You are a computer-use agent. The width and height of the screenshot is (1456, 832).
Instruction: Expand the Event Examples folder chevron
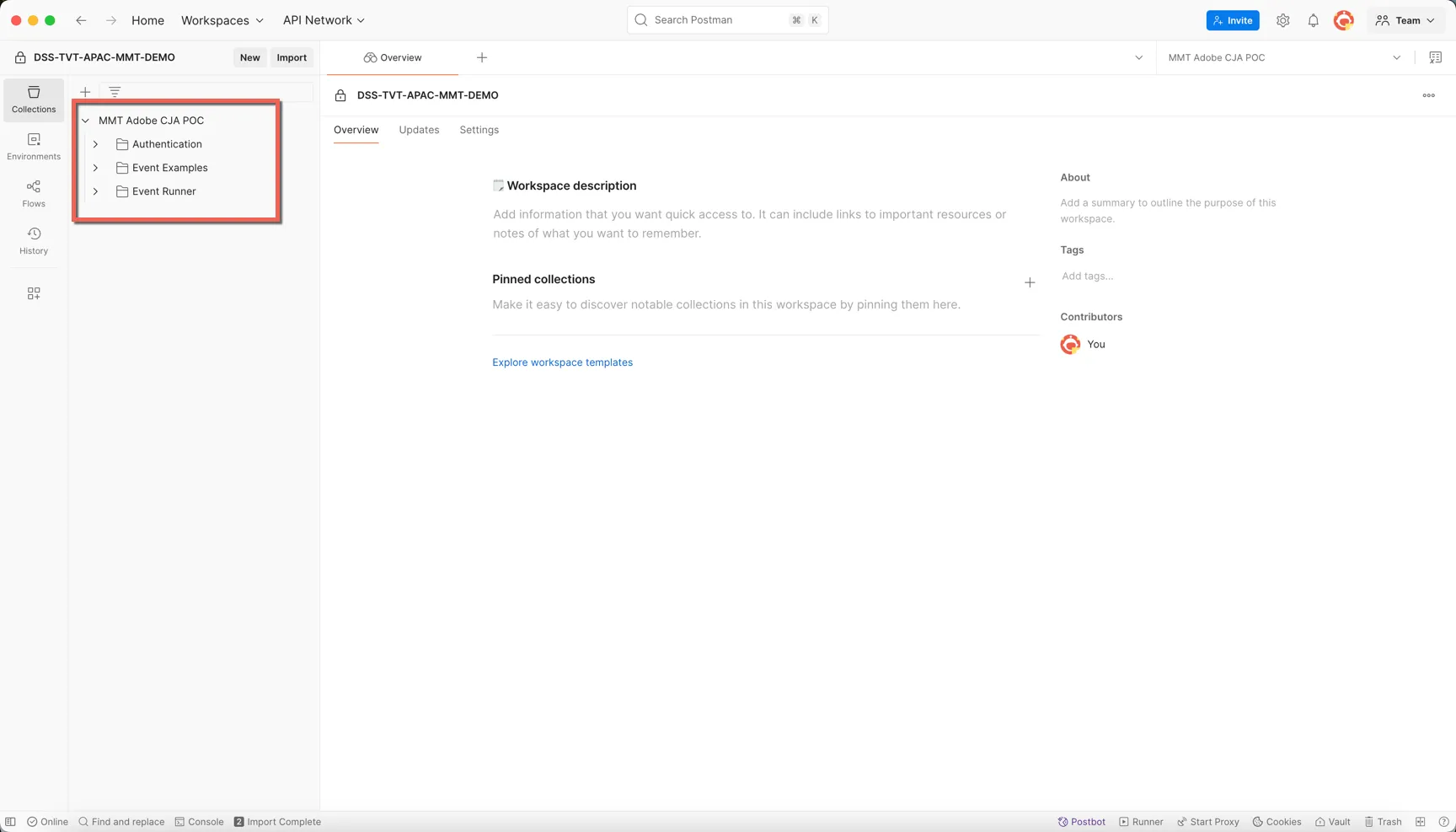click(96, 168)
